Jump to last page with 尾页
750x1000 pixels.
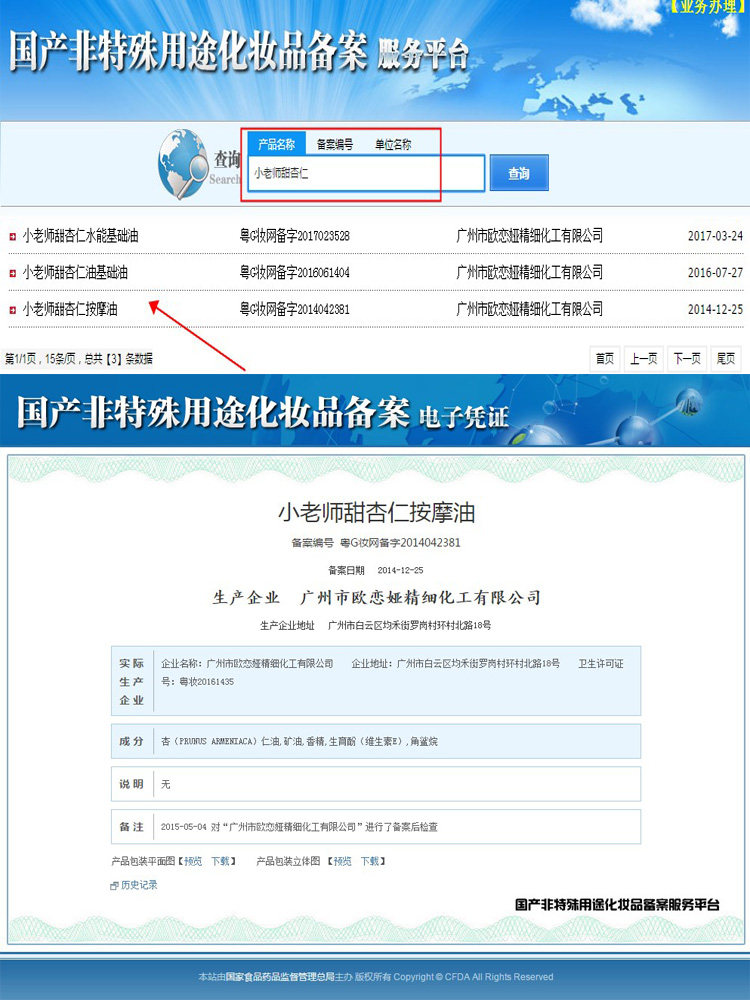[x=726, y=358]
